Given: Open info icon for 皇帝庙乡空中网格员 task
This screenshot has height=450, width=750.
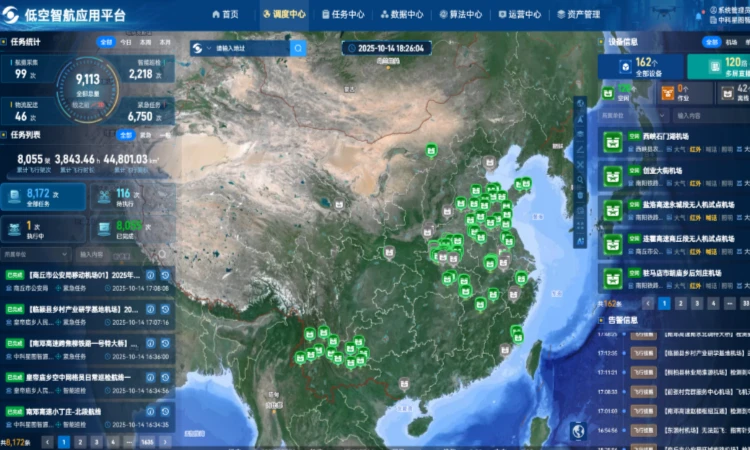Looking at the screenshot, I should 150,377.
